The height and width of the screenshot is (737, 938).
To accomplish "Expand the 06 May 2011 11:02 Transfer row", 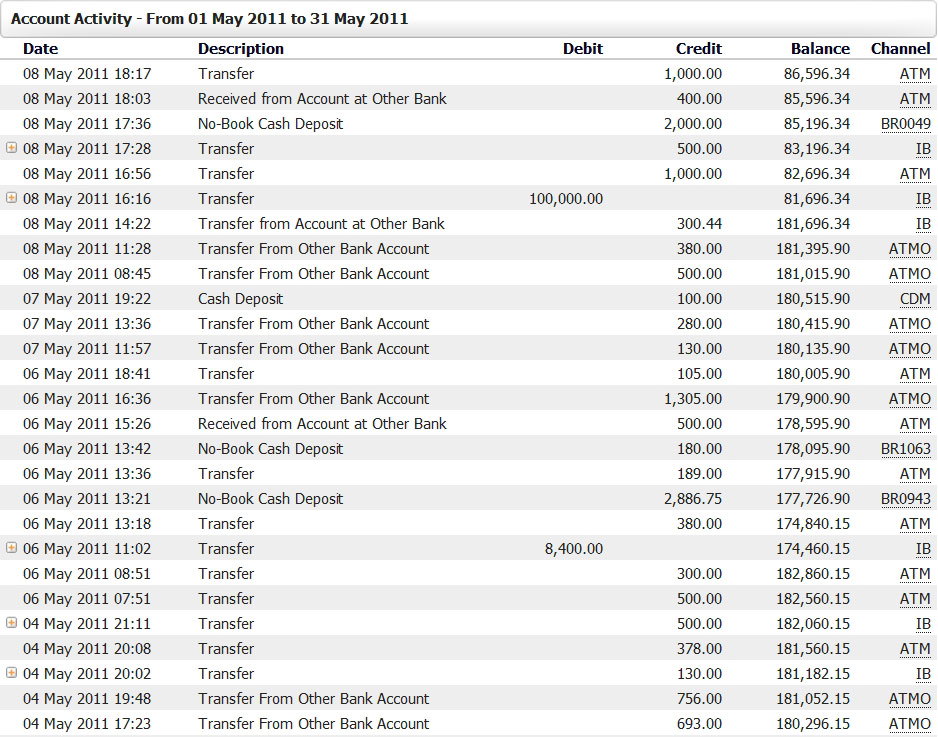I will pyautogui.click(x=11, y=547).
